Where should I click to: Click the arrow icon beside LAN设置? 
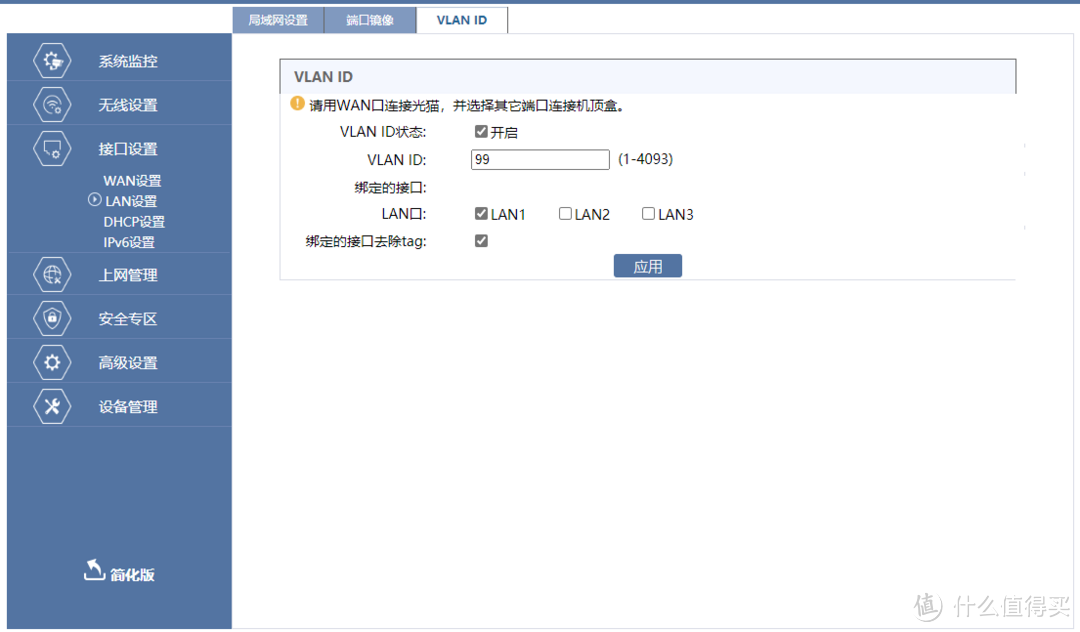pyautogui.click(x=94, y=200)
